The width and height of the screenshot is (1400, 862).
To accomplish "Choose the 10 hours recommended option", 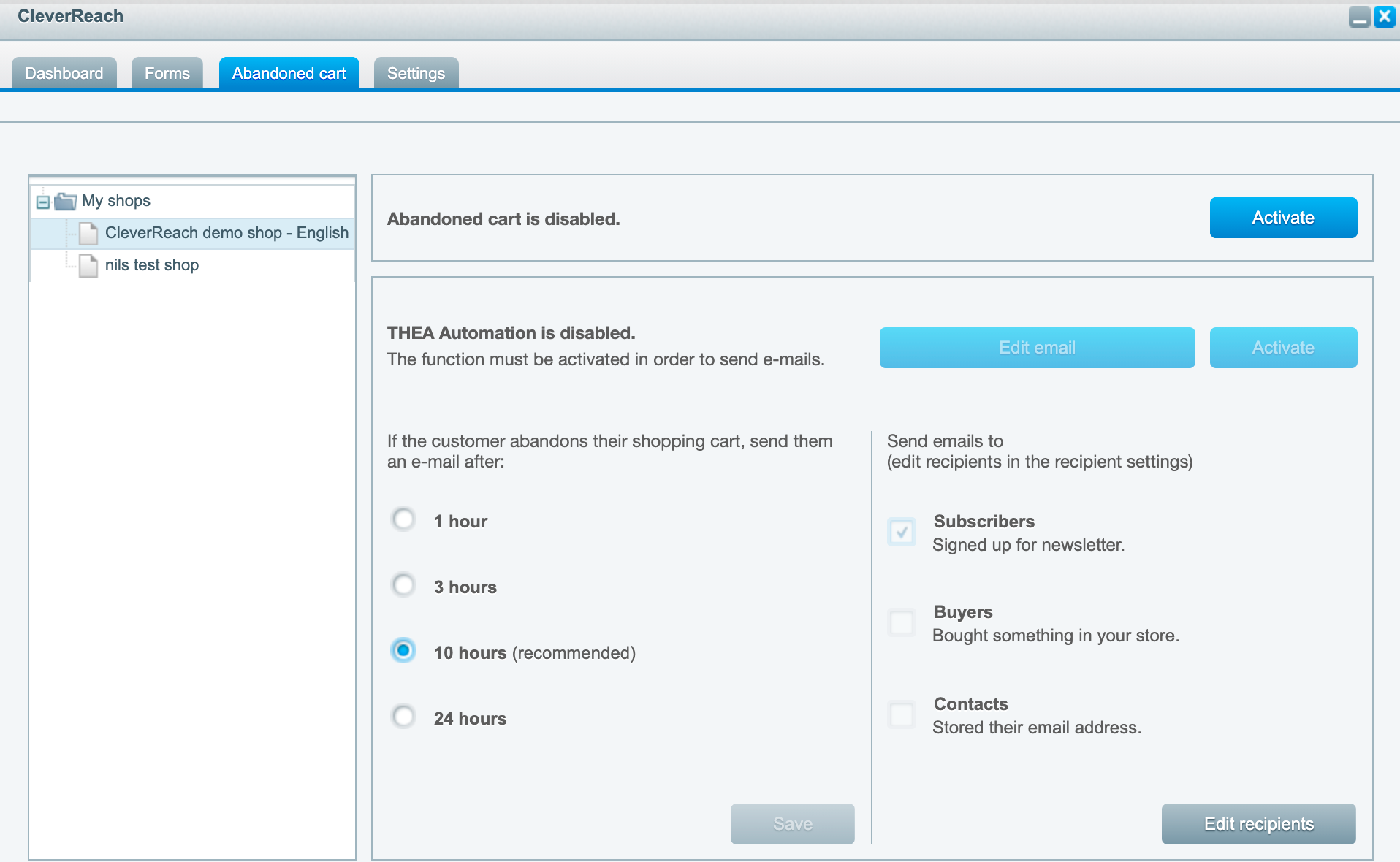I will (x=403, y=650).
